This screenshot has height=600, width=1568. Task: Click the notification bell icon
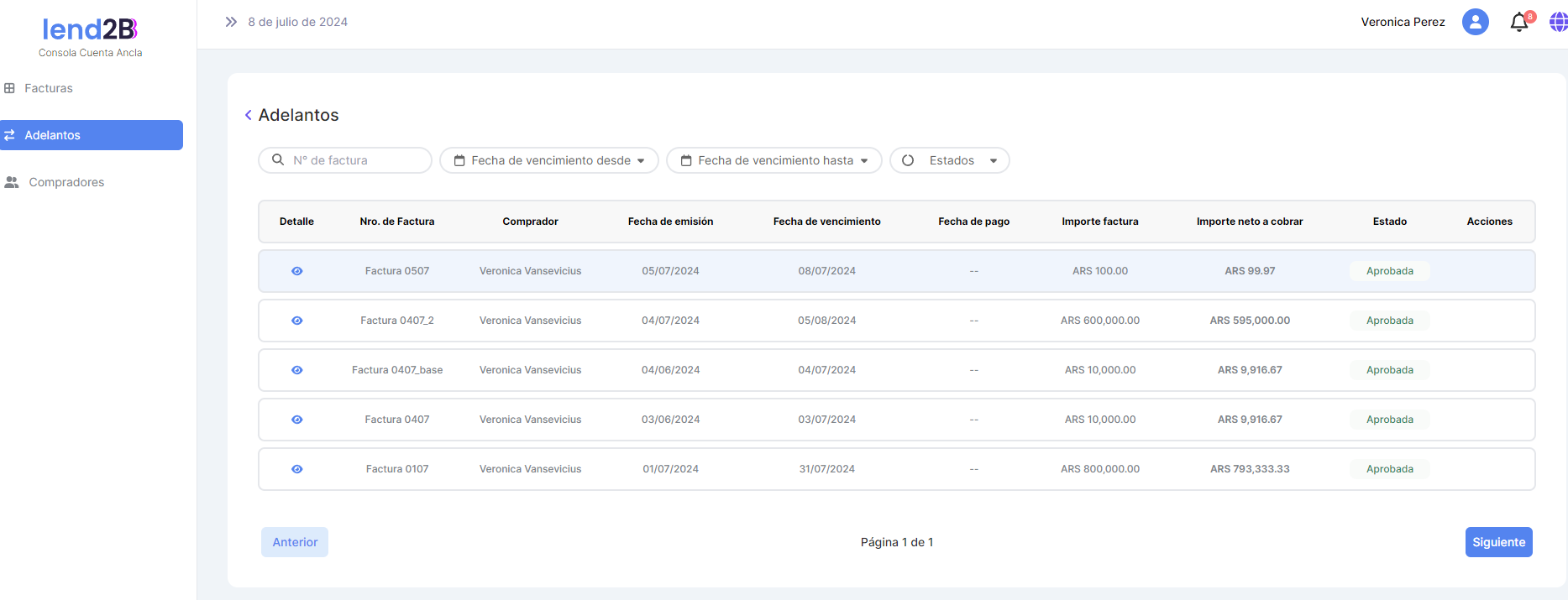1518,23
